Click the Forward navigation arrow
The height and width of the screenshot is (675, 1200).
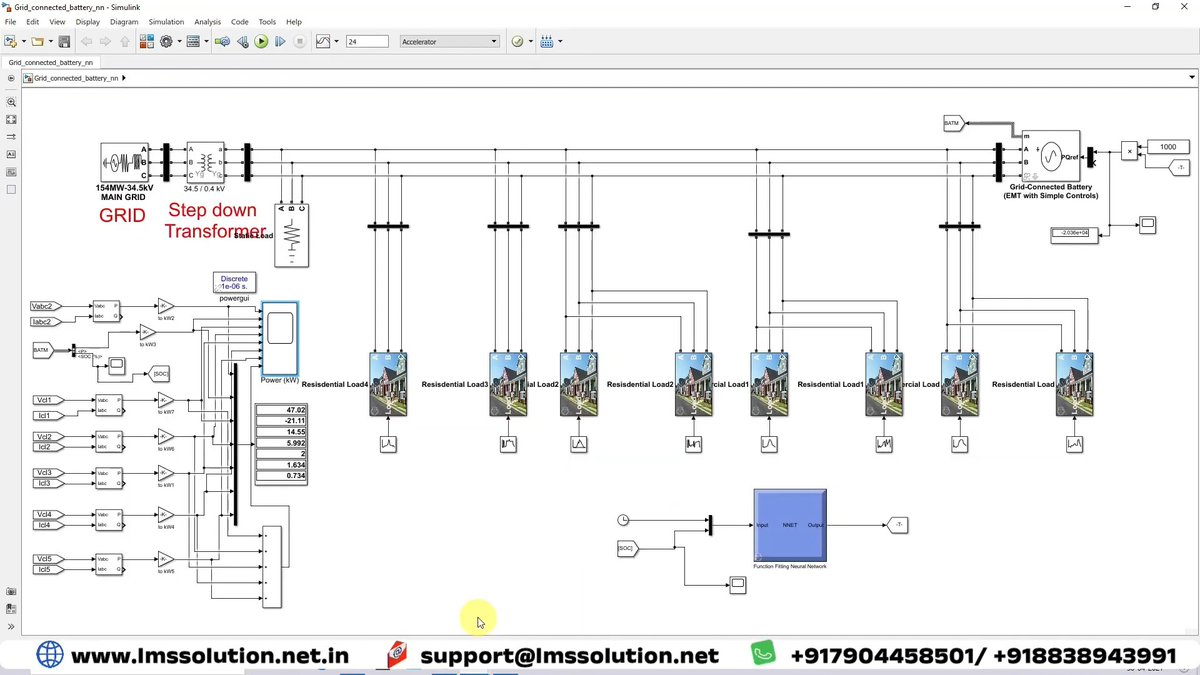coord(105,41)
